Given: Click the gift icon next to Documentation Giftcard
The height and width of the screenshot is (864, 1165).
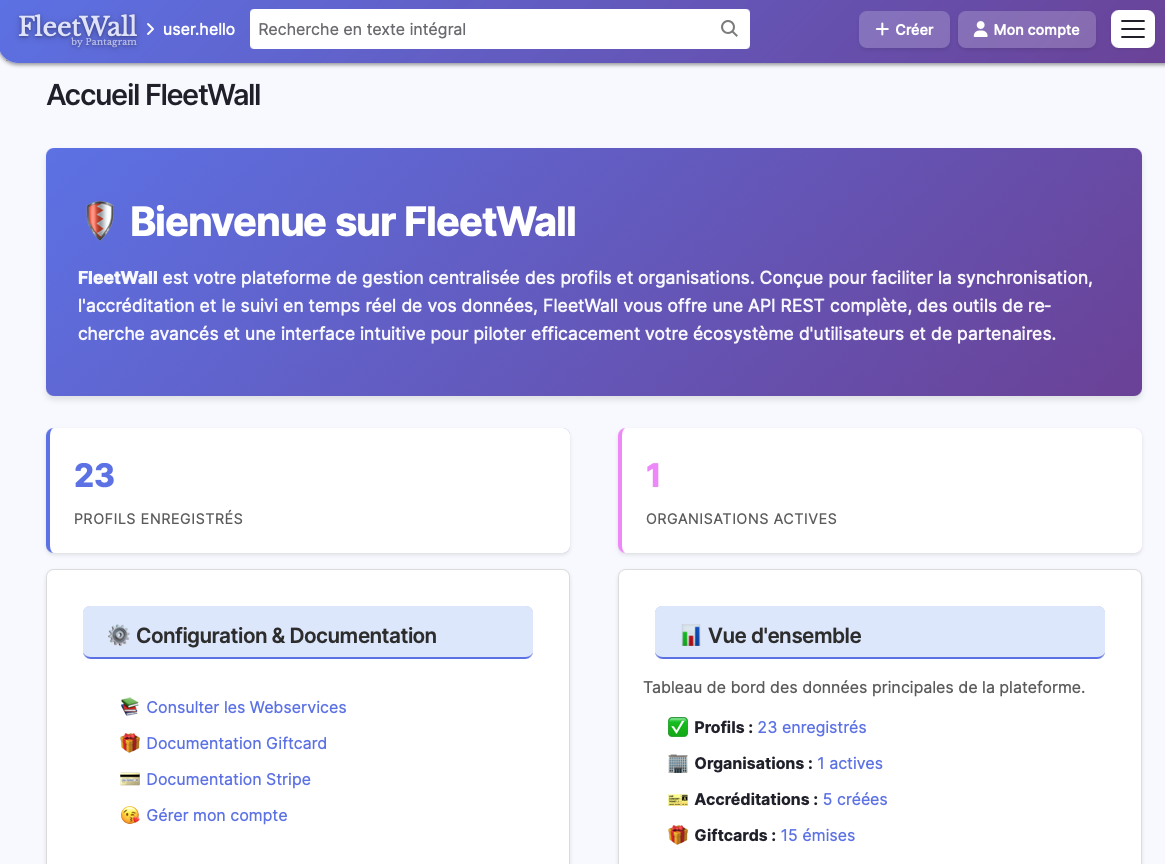Looking at the screenshot, I should [x=130, y=742].
